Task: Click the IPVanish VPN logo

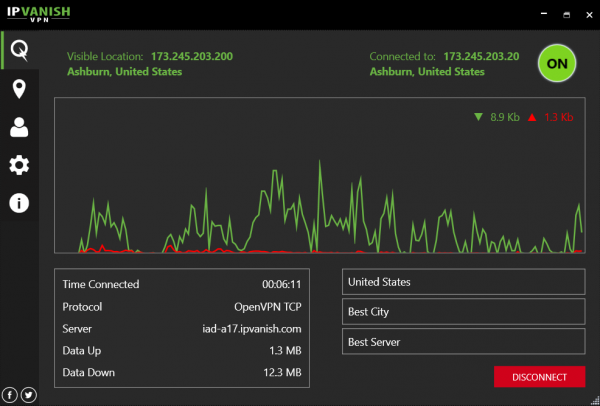Action: (x=39, y=14)
